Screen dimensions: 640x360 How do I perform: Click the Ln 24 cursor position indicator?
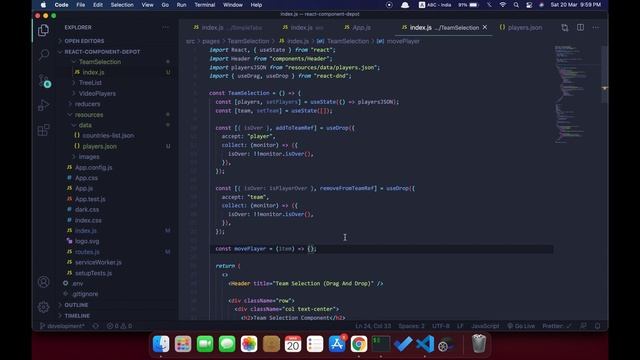tap(373, 326)
